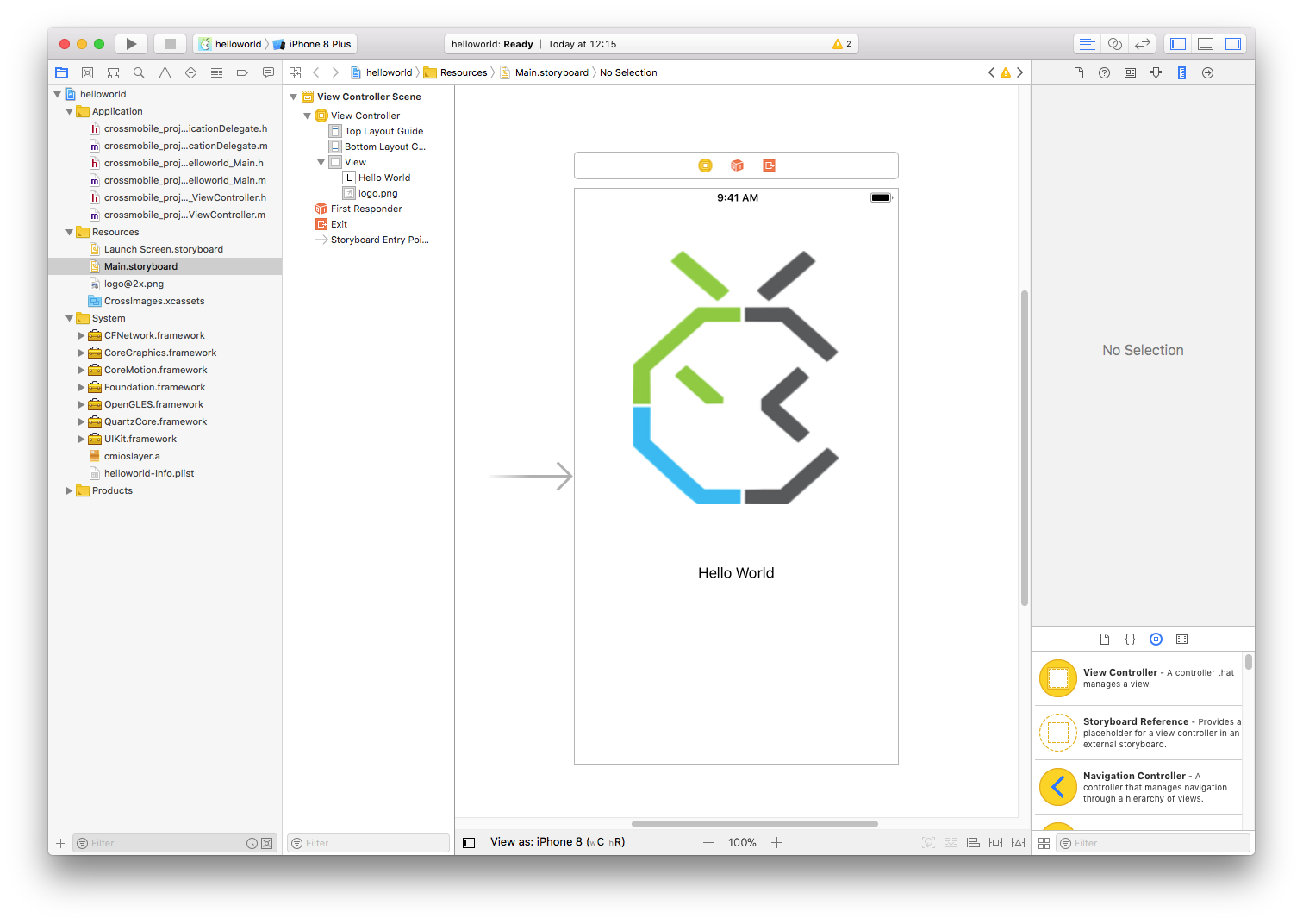Switch to the Standard editor

click(1088, 44)
